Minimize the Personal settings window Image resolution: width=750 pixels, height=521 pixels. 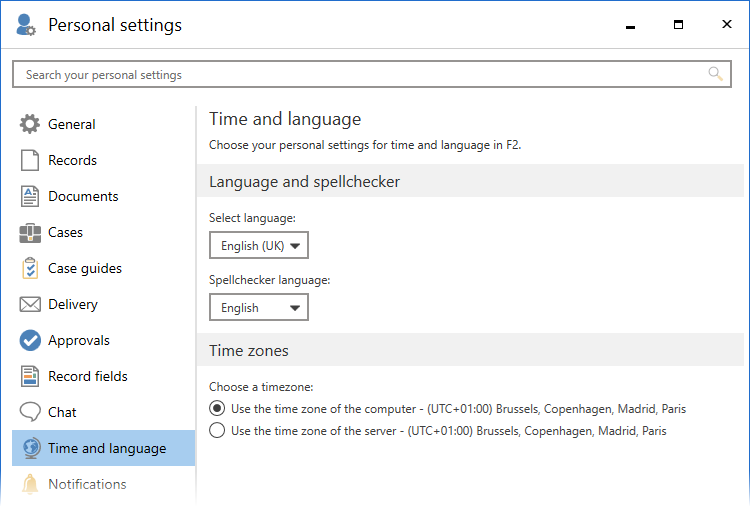click(630, 25)
